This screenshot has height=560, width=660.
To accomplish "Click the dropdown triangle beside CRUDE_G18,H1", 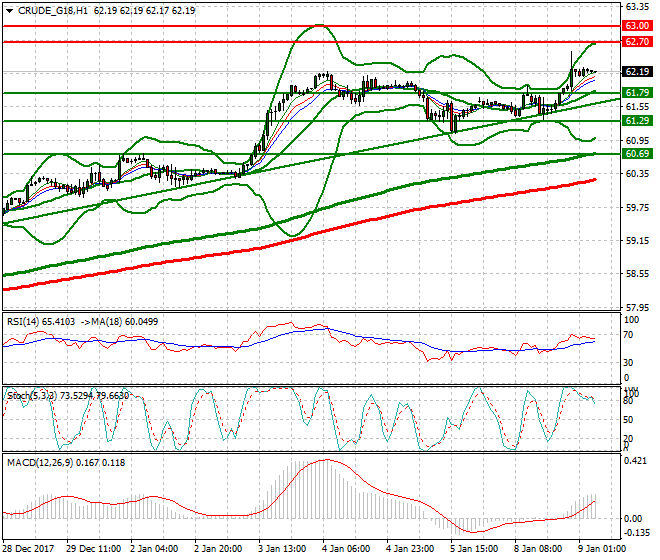I will point(9,11).
